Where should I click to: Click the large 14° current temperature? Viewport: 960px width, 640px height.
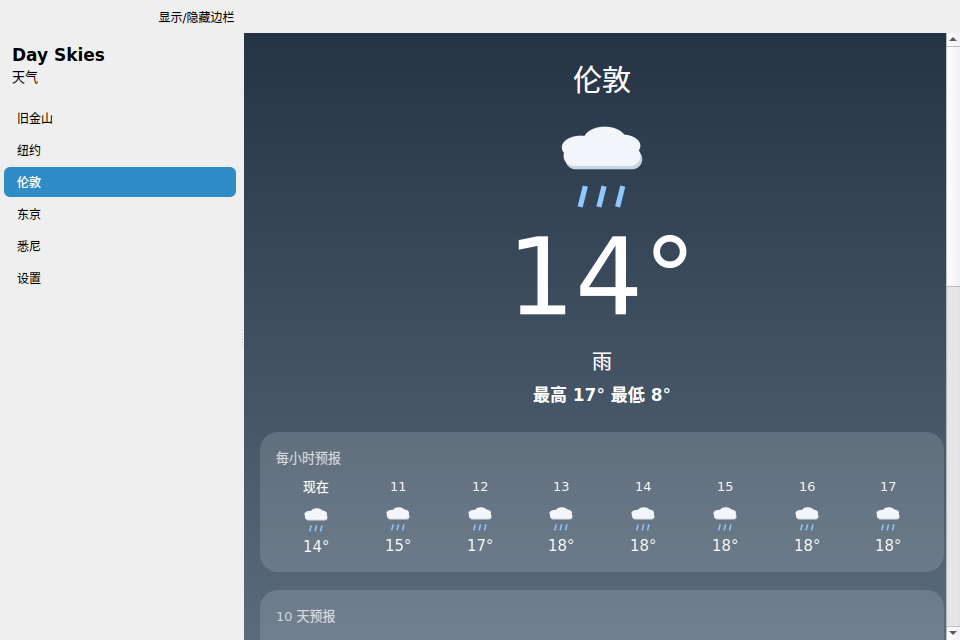click(x=602, y=275)
